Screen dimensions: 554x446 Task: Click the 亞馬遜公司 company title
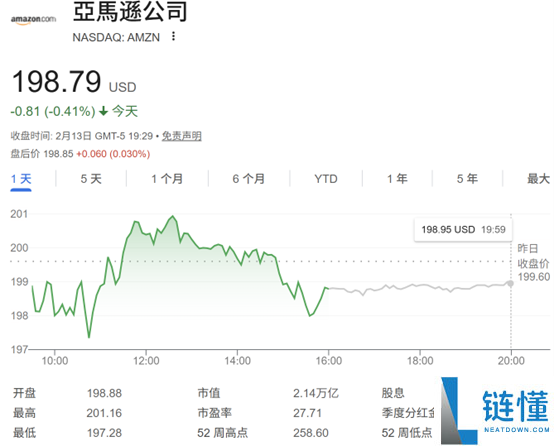point(130,11)
